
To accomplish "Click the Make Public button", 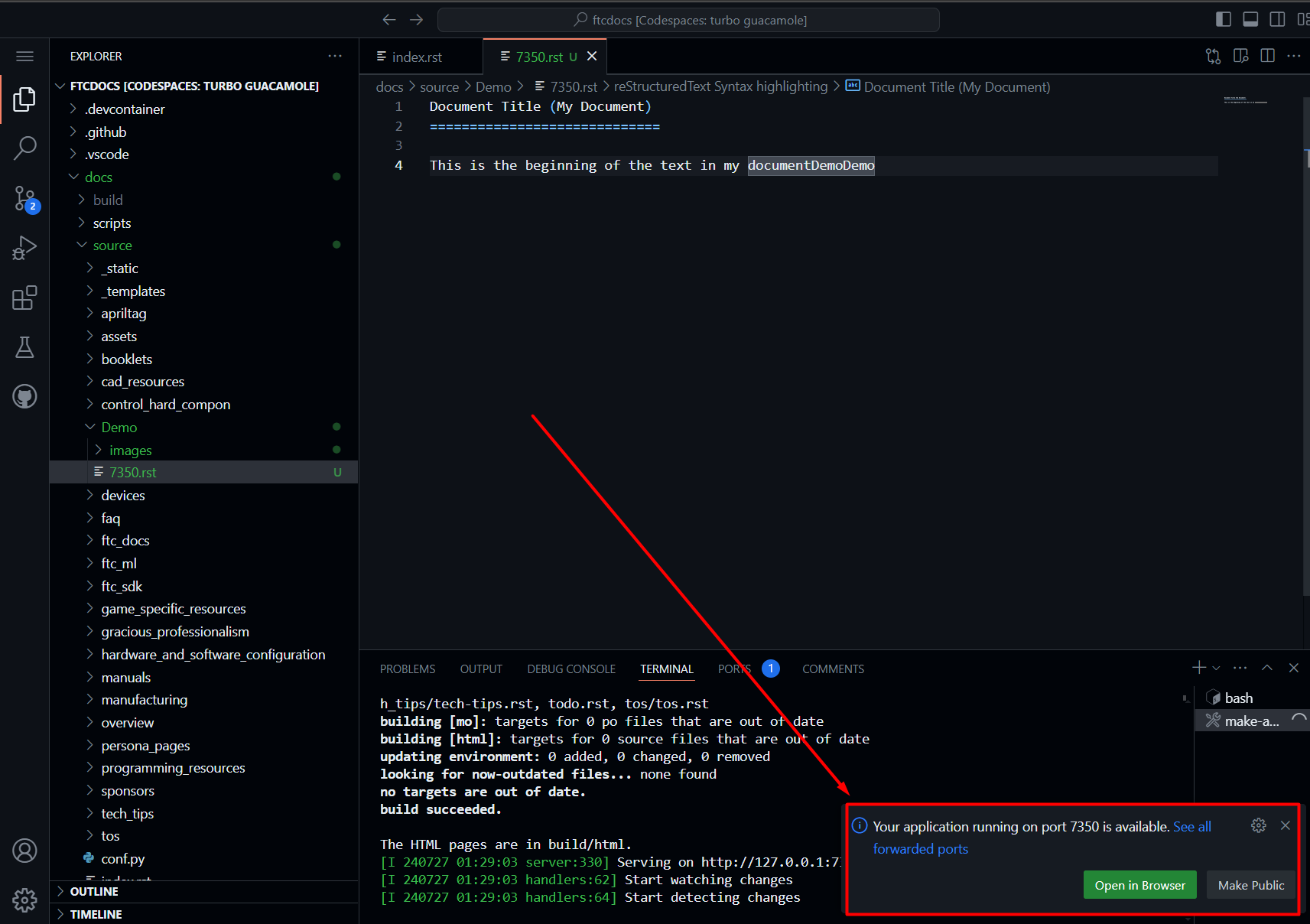I will pos(1250,885).
